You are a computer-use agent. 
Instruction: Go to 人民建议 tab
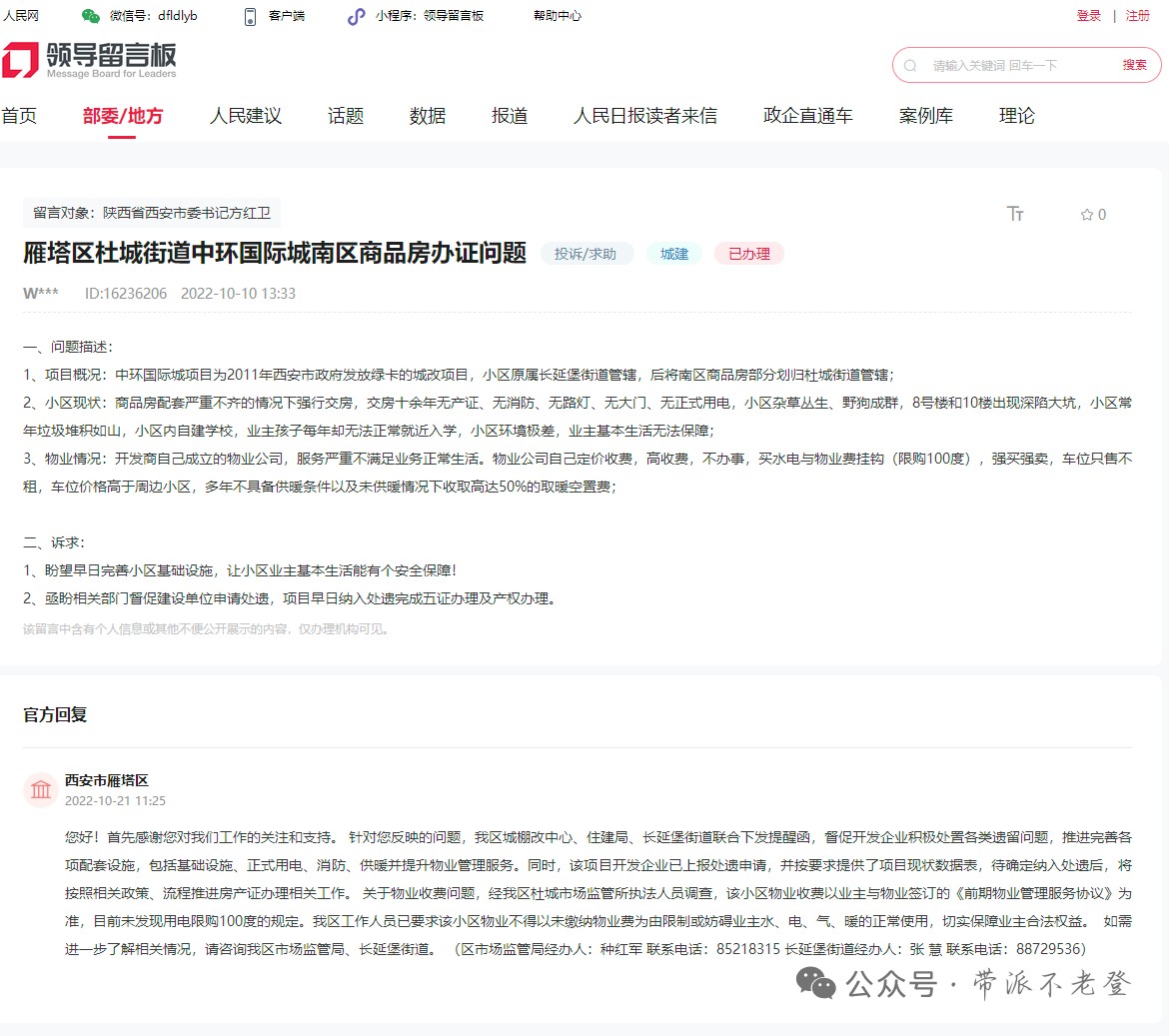tap(246, 116)
